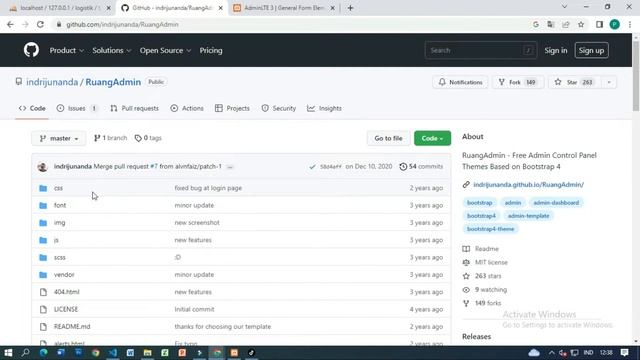Viewport: 640px width, 360px height.
Task: Select the admin-template topic tag
Action: [529, 216]
